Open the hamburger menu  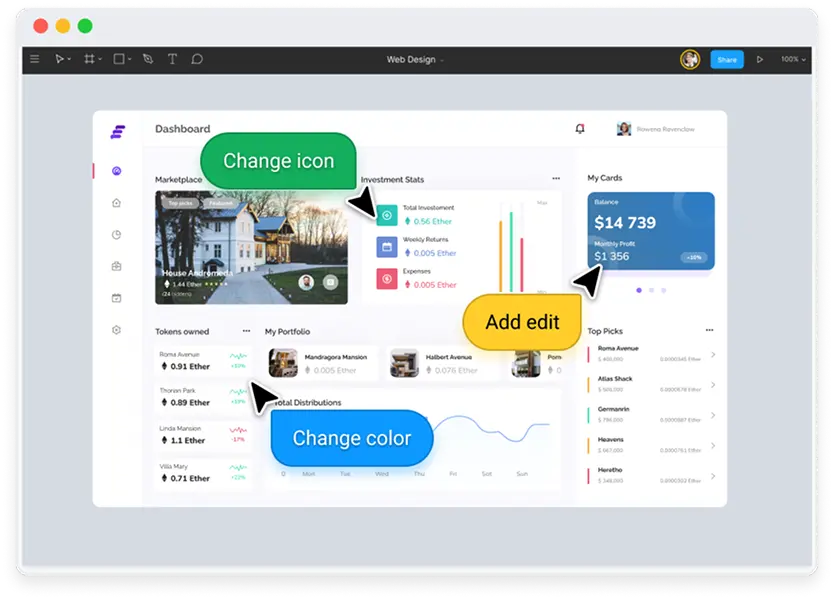click(35, 58)
